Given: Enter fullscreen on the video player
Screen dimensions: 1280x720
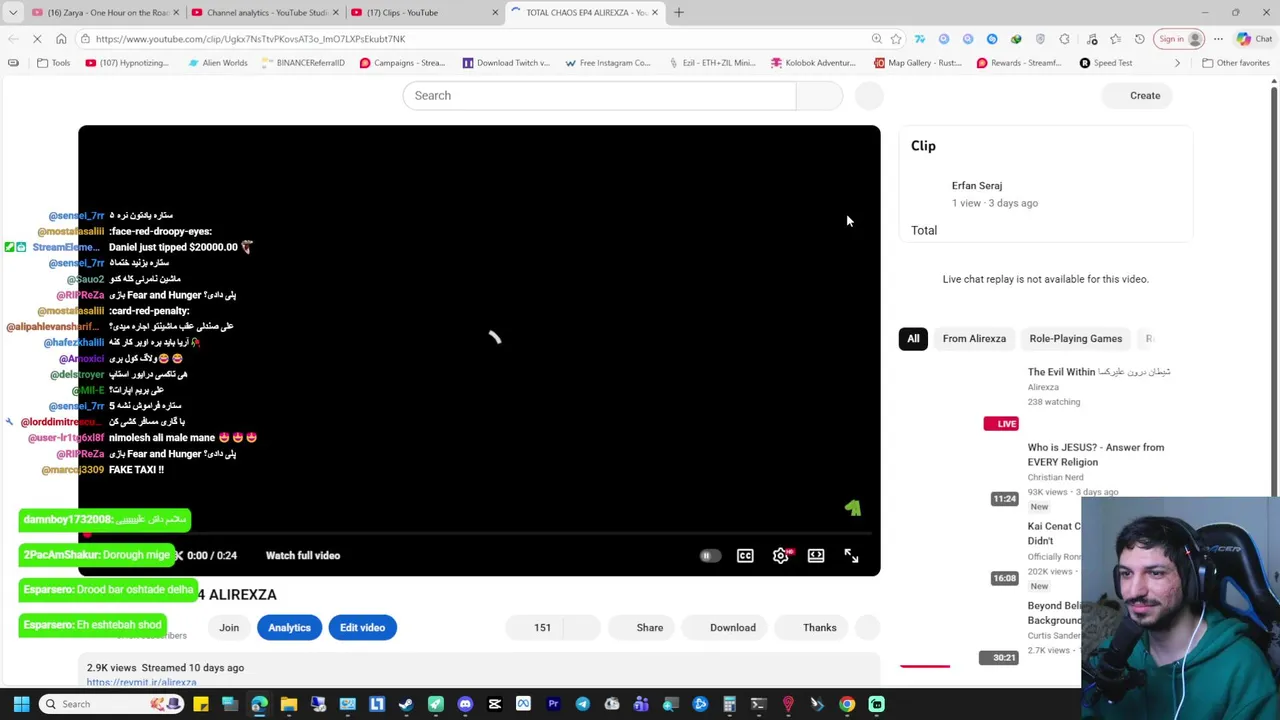Looking at the screenshot, I should [x=851, y=556].
